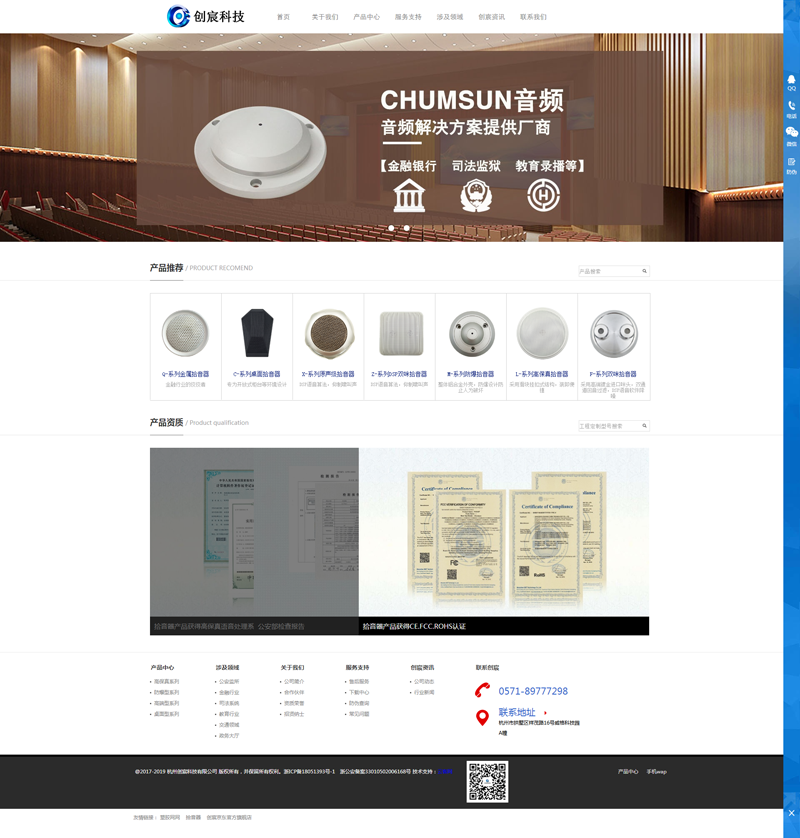The width and height of the screenshot is (800, 838).
Task: Click the 拾音器产品获得CE.FCC.ROHS认证 caption
Action: pos(414,626)
